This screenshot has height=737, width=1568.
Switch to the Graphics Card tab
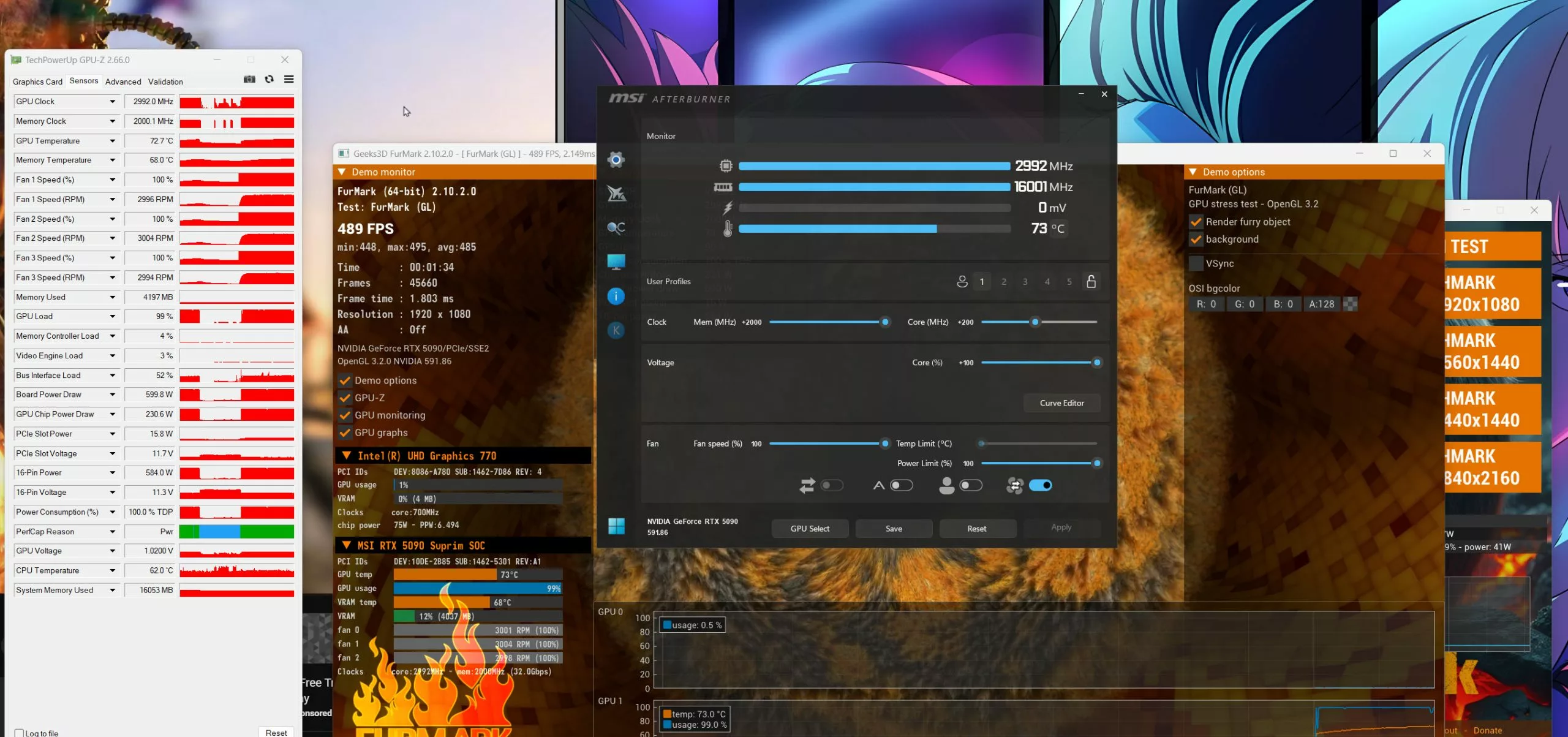[x=37, y=81]
